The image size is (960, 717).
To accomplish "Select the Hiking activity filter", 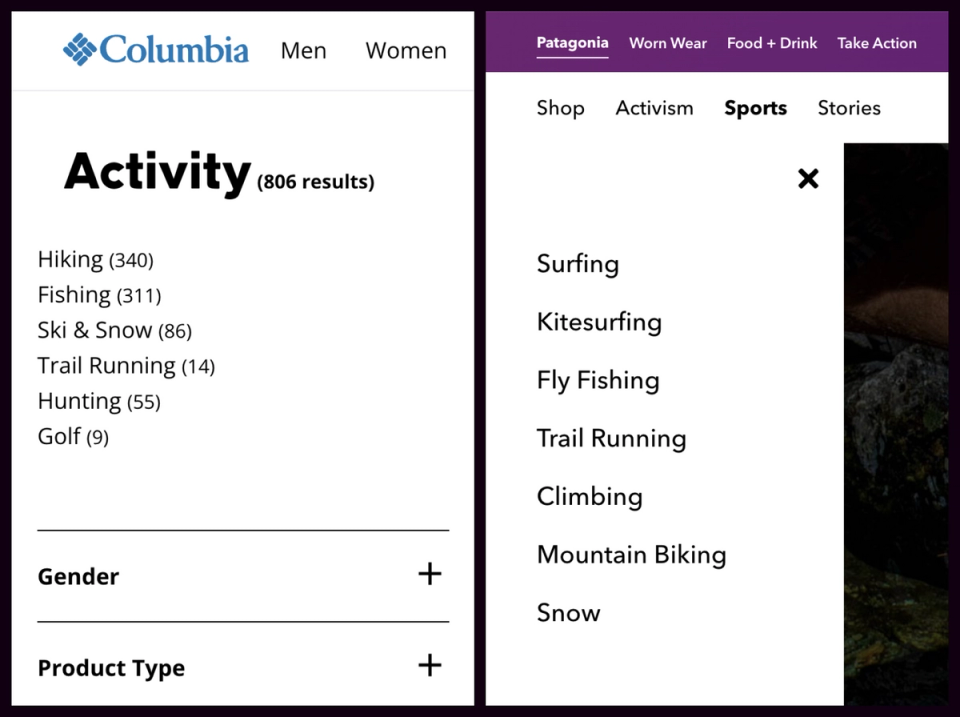I will (70, 259).
